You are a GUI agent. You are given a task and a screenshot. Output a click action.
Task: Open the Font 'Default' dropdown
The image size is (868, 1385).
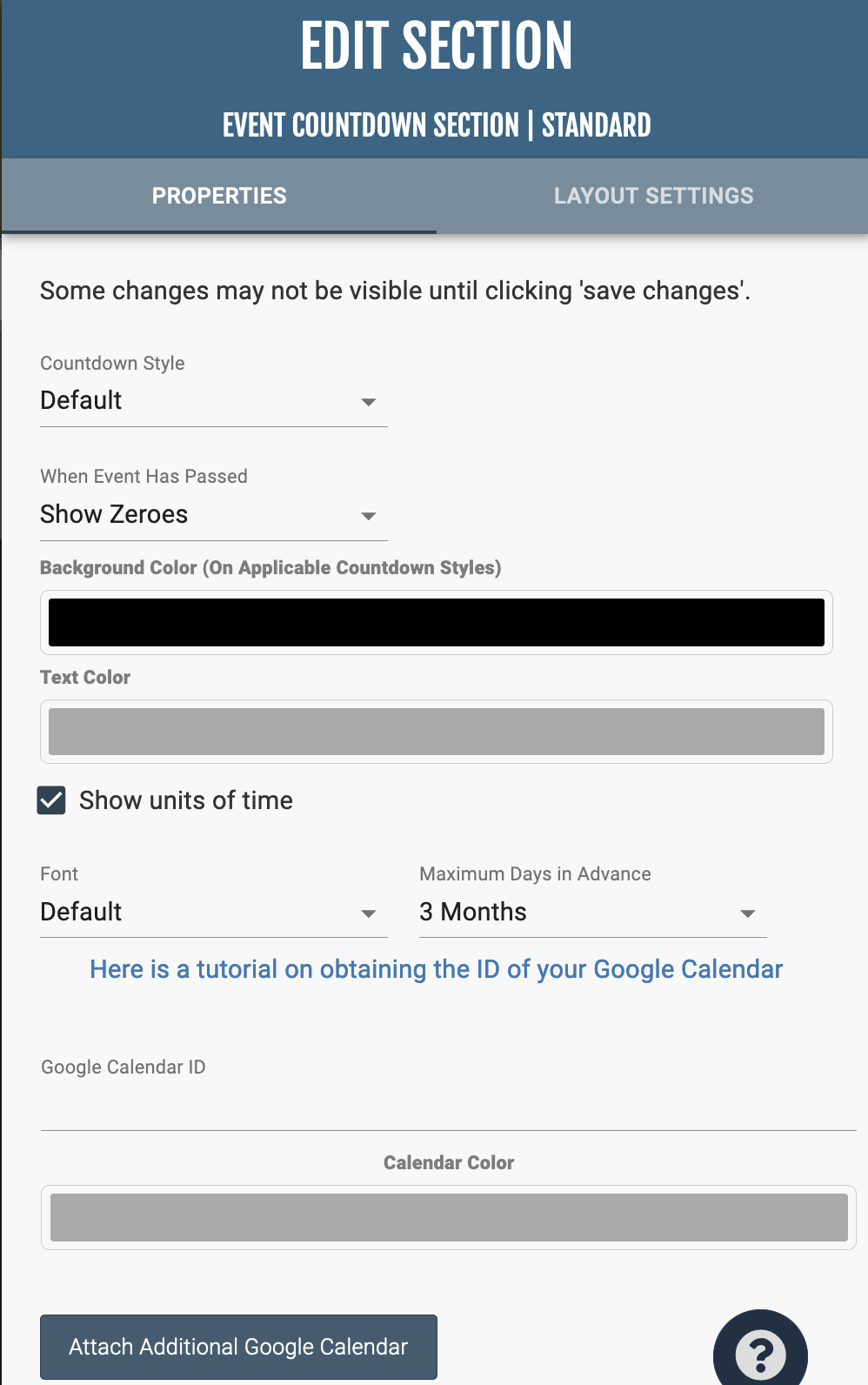pyautogui.click(x=200, y=913)
